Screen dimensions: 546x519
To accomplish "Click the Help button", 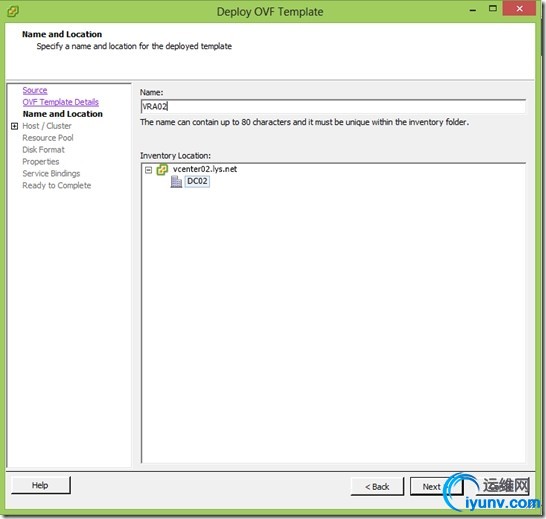I will 40,485.
